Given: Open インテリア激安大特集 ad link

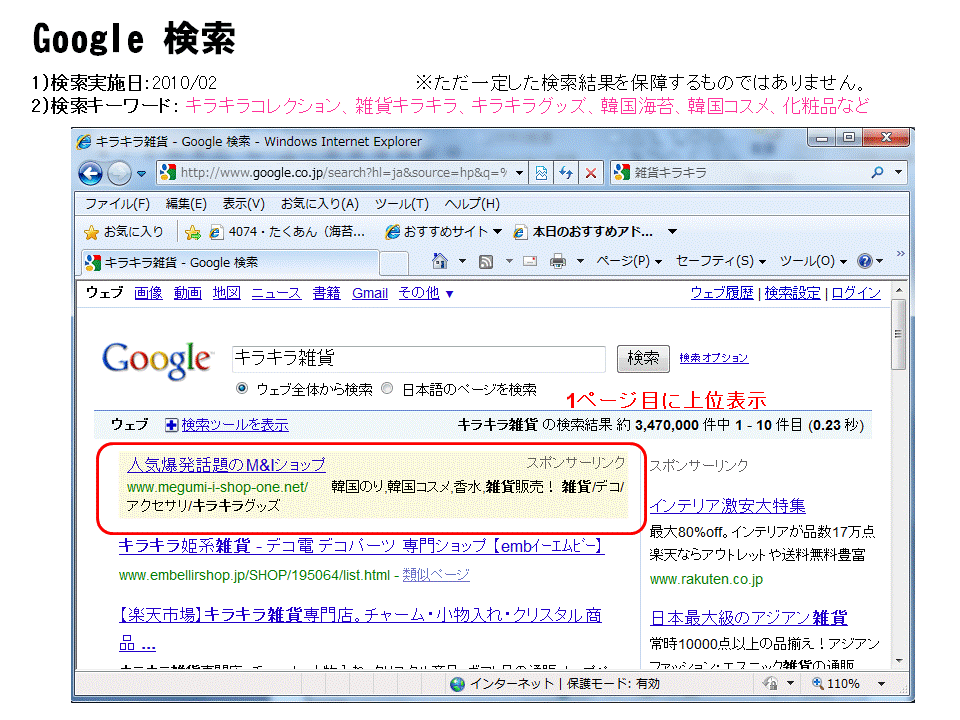Looking at the screenshot, I should [727, 506].
